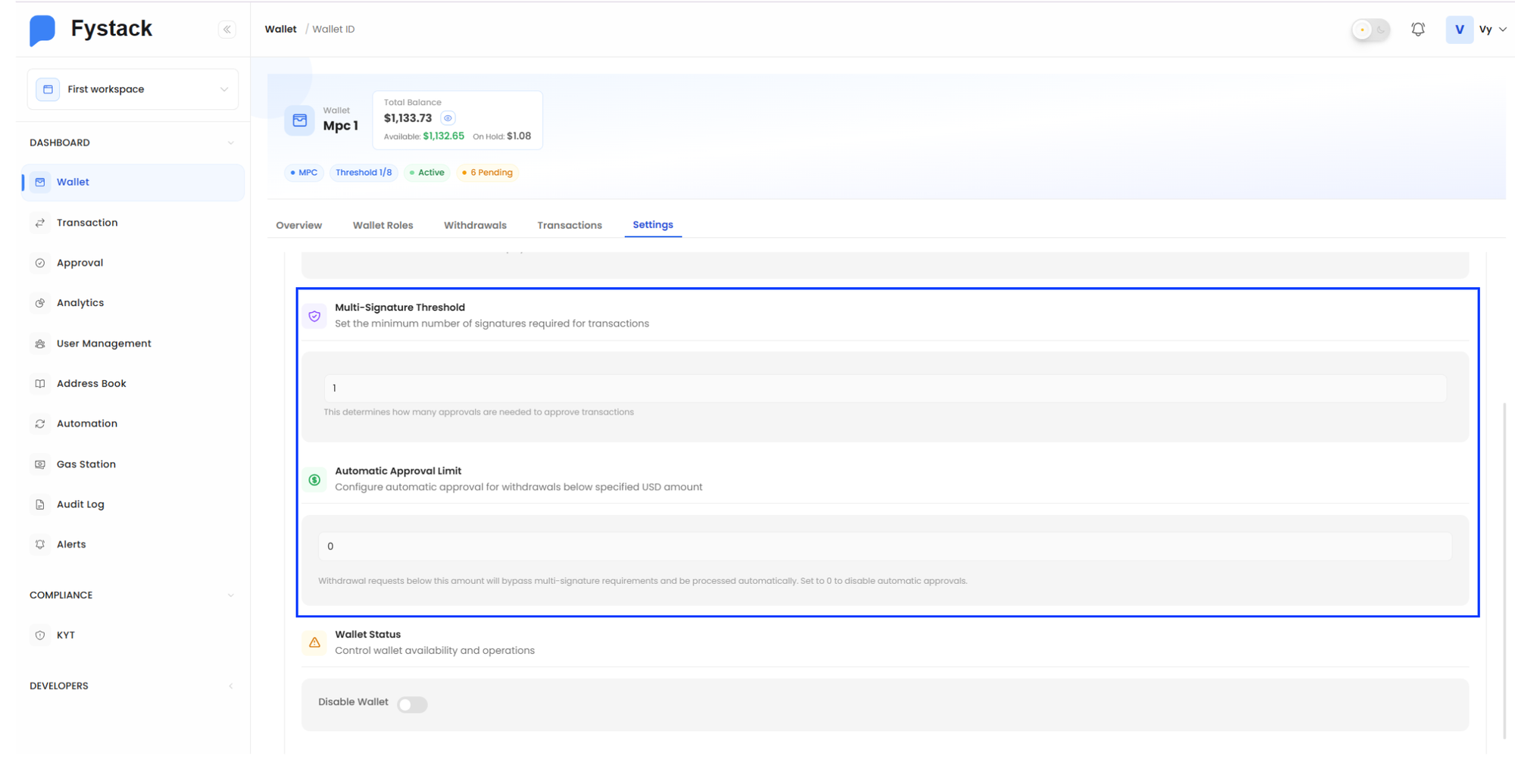The height and width of the screenshot is (784, 1515).
Task: Open the 6 Pending badge
Action: point(487,172)
